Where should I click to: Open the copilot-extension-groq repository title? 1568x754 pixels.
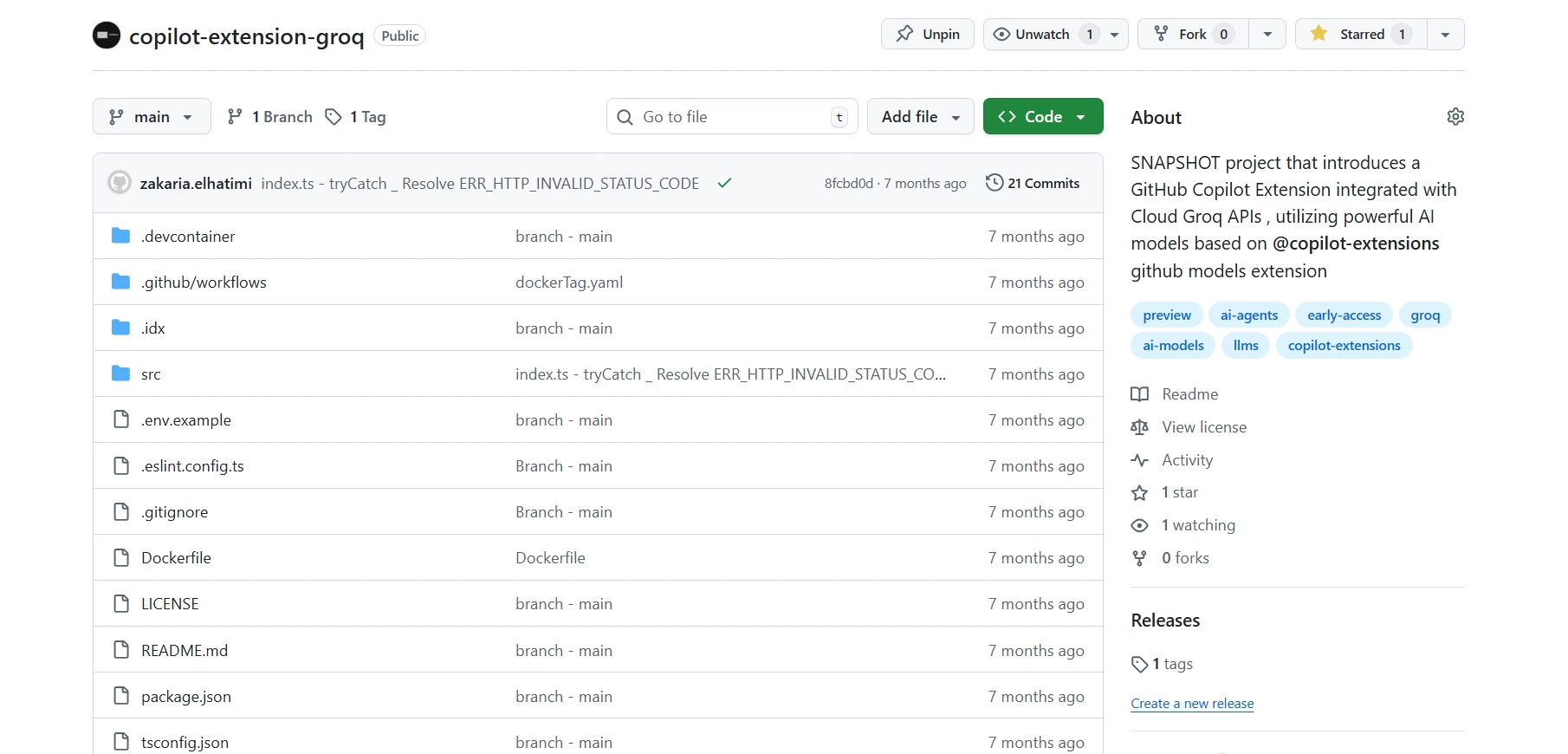point(247,36)
